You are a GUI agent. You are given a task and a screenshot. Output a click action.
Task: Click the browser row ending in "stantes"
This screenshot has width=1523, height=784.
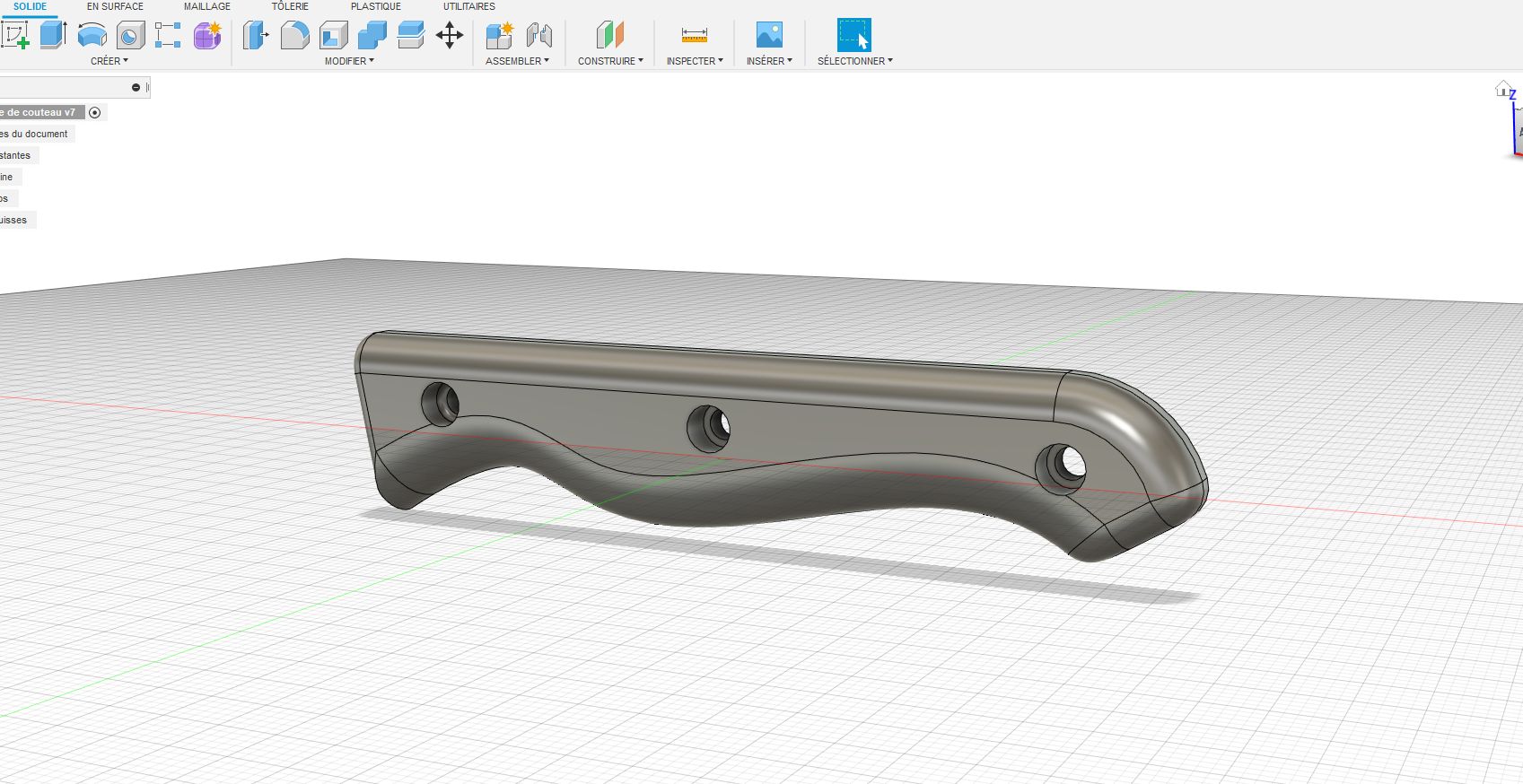(19, 155)
